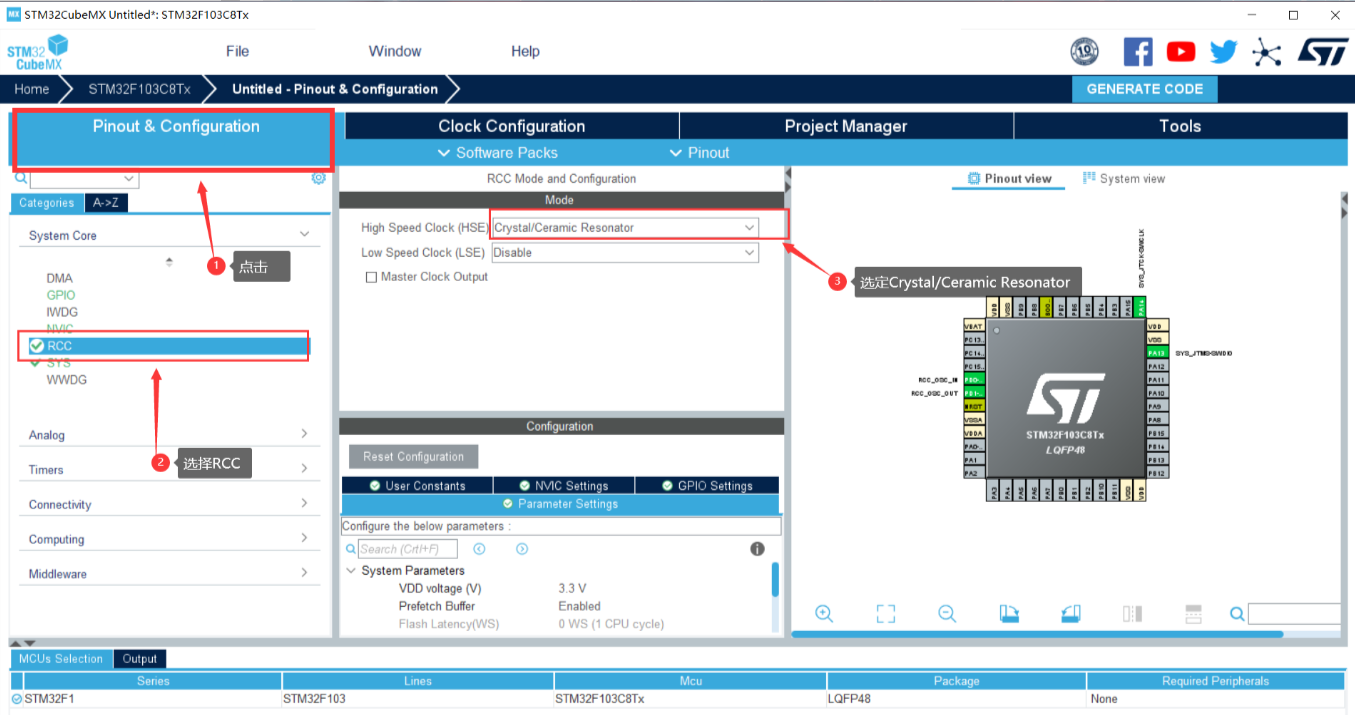This screenshot has height=715, width=1355.
Task: Open the Pinout dropdown menu
Action: (x=699, y=153)
